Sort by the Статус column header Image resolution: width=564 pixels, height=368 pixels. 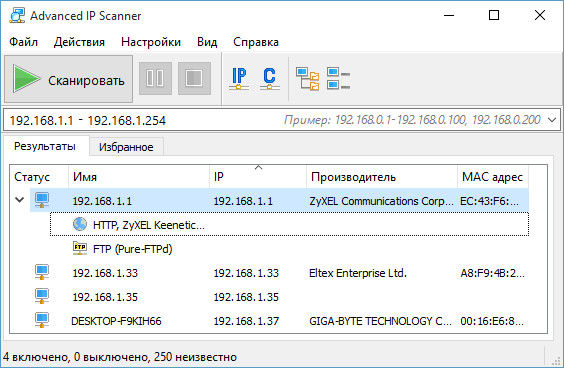pyautogui.click(x=39, y=177)
